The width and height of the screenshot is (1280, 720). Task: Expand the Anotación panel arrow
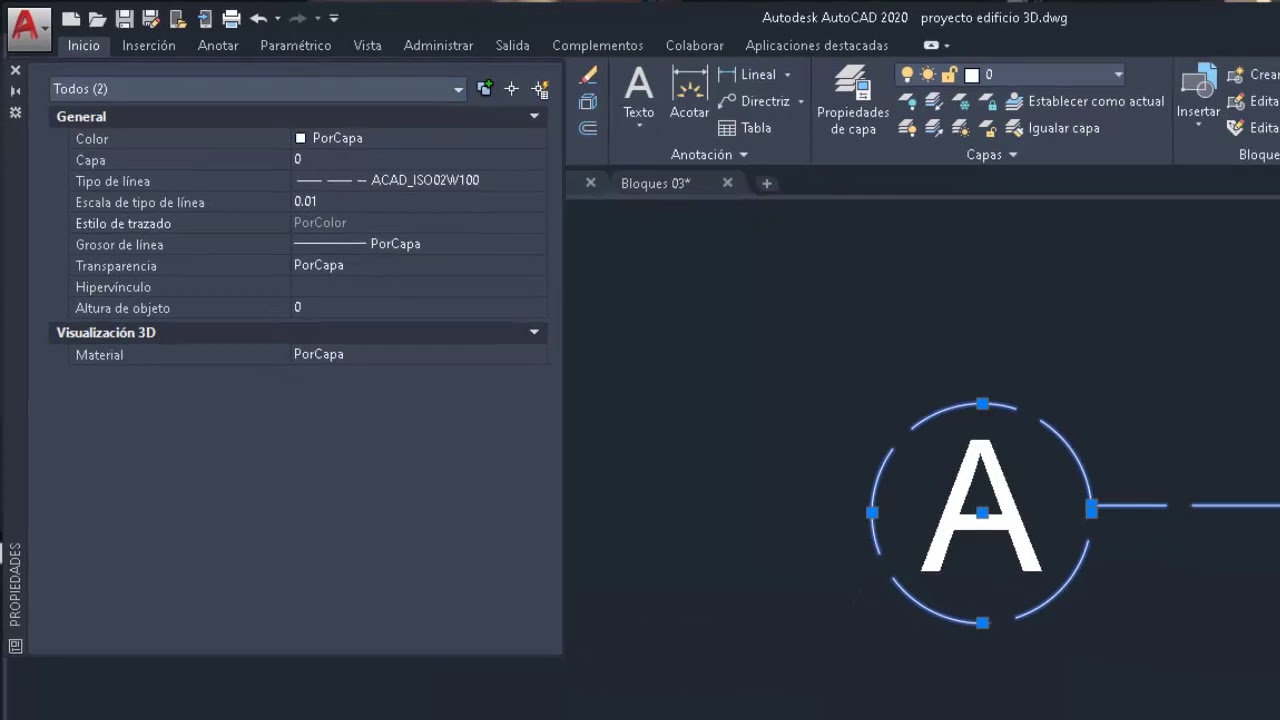point(743,155)
